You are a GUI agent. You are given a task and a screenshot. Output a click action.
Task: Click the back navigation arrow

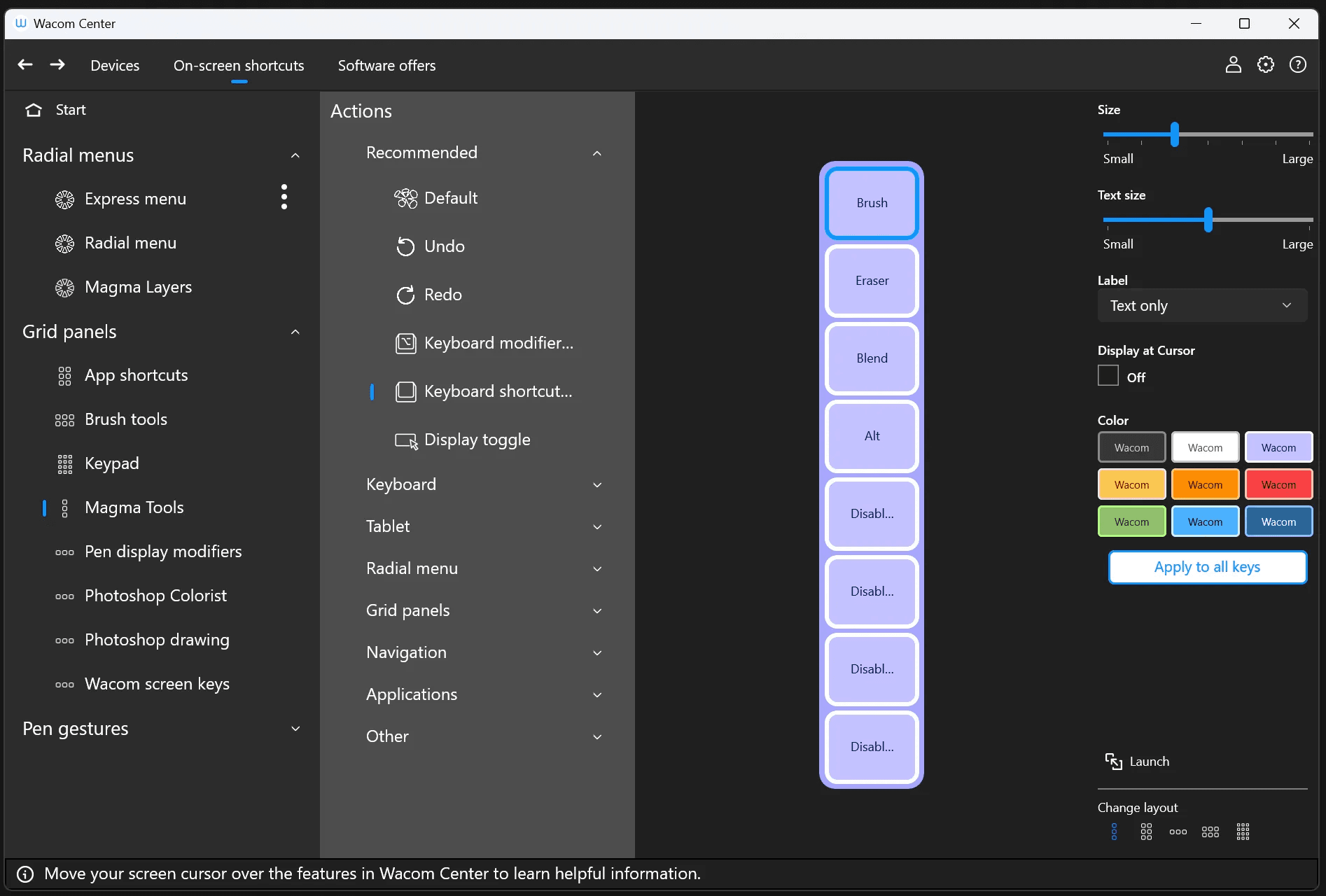pos(25,65)
